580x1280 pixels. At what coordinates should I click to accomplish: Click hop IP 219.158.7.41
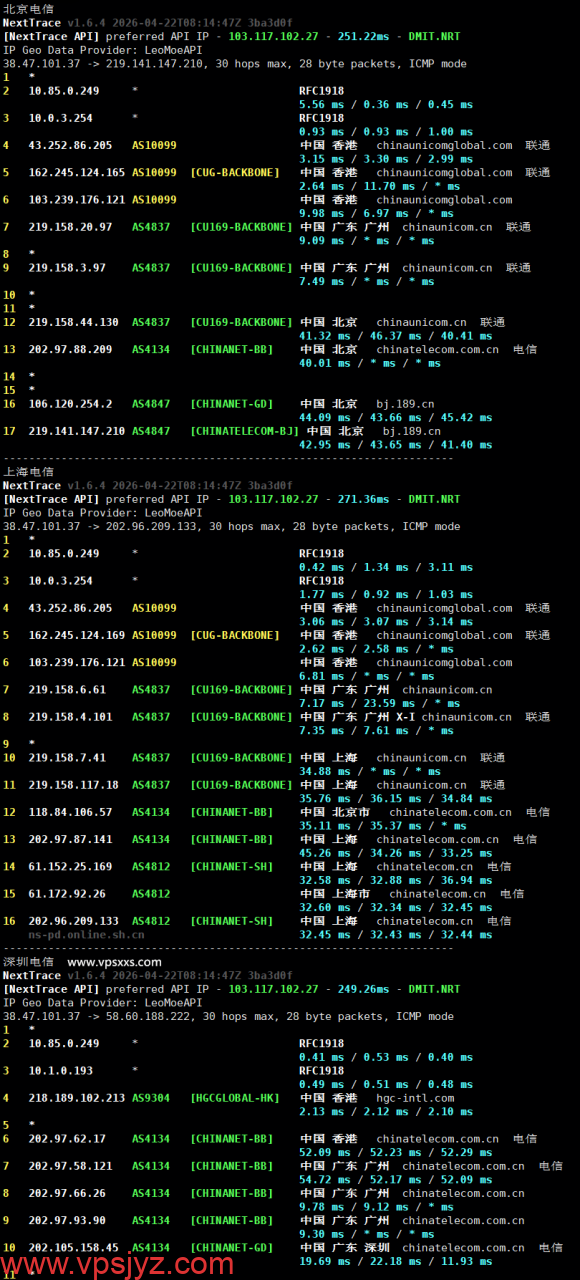point(67,758)
